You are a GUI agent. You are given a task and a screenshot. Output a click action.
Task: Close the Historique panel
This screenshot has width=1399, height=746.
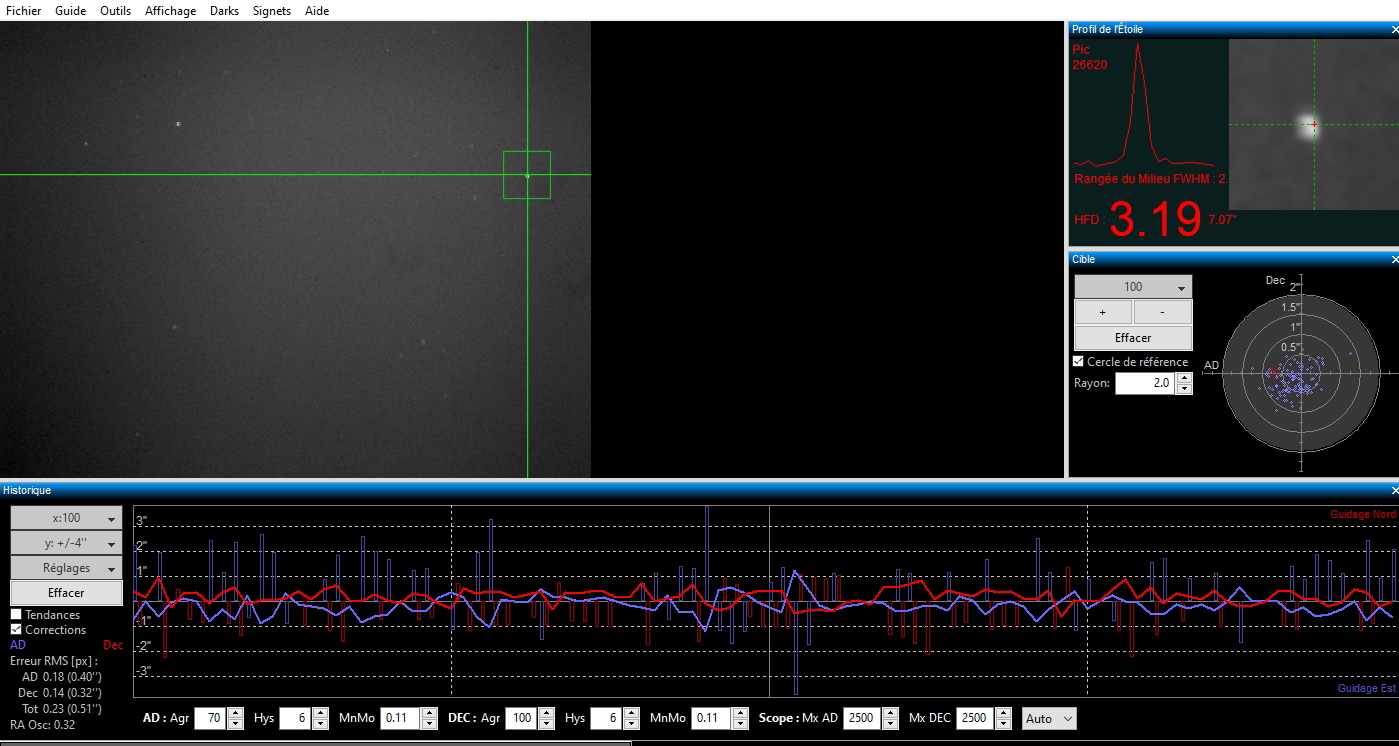click(1394, 490)
